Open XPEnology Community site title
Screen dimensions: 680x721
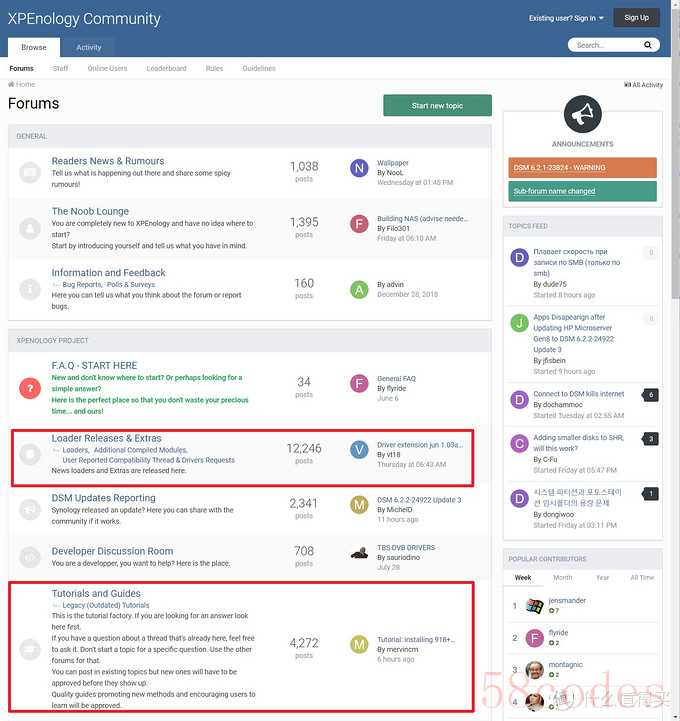[x=84, y=19]
